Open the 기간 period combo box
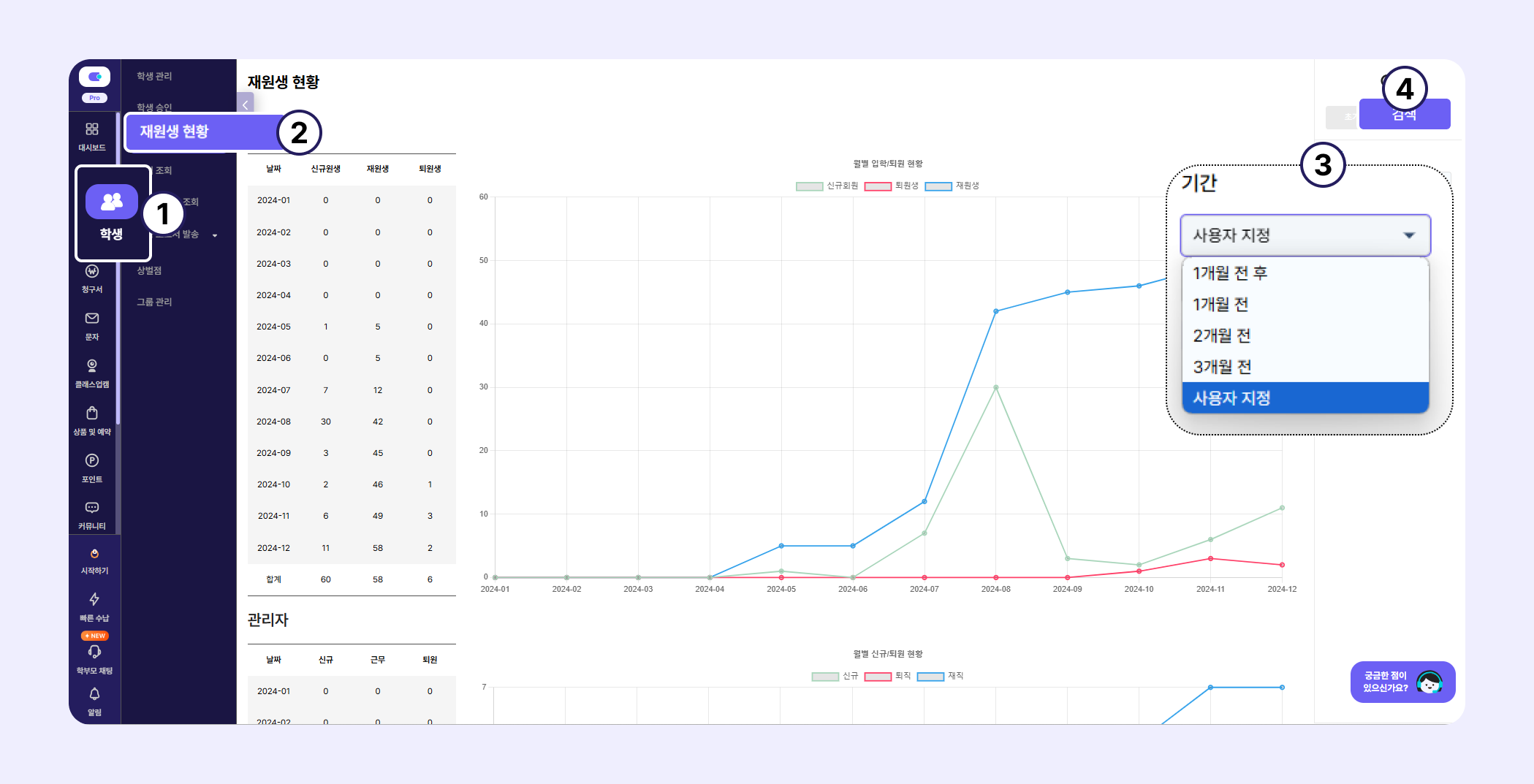The width and height of the screenshot is (1534, 784). click(1305, 235)
